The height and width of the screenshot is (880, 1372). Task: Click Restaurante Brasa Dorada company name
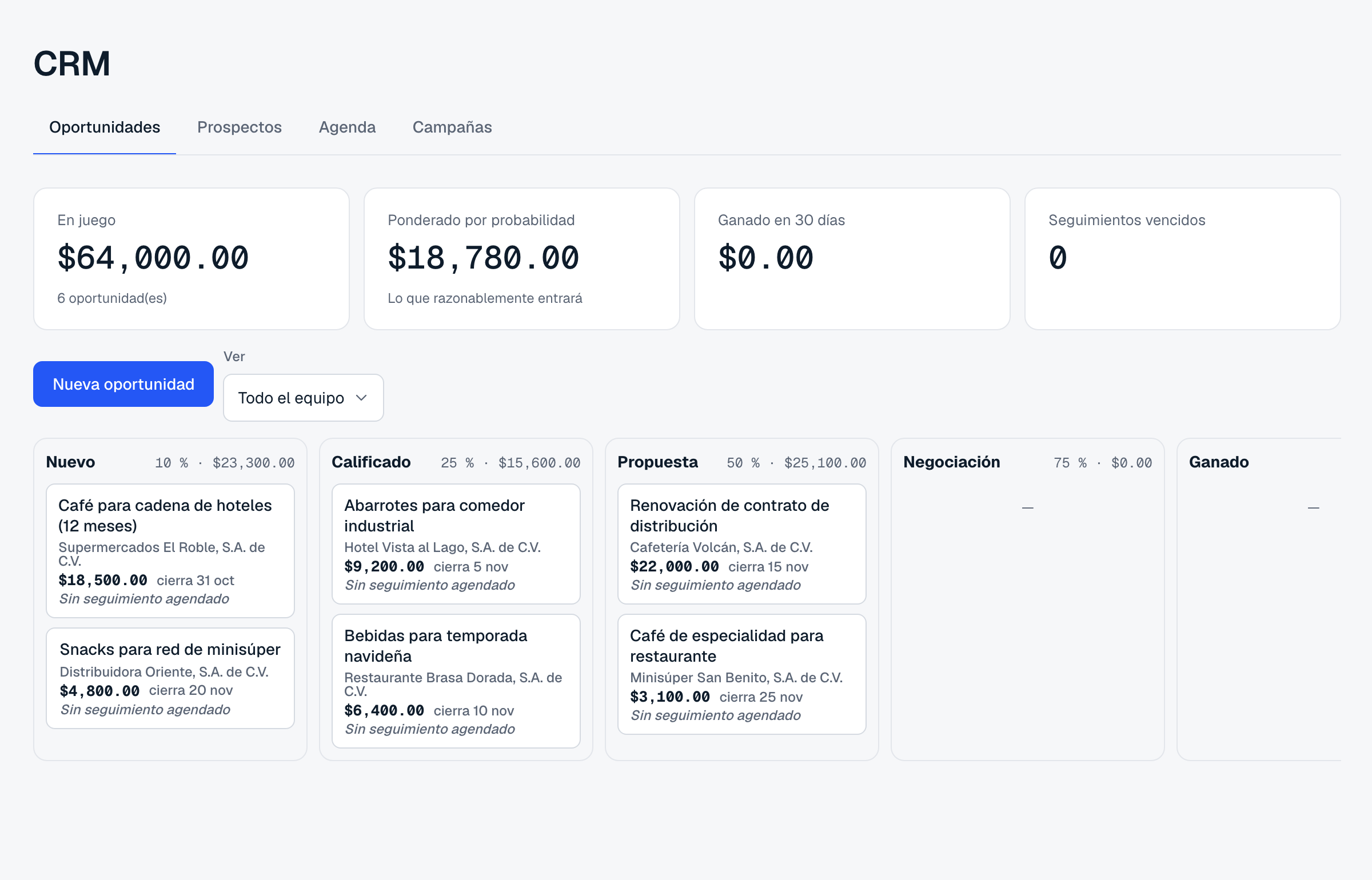453,684
